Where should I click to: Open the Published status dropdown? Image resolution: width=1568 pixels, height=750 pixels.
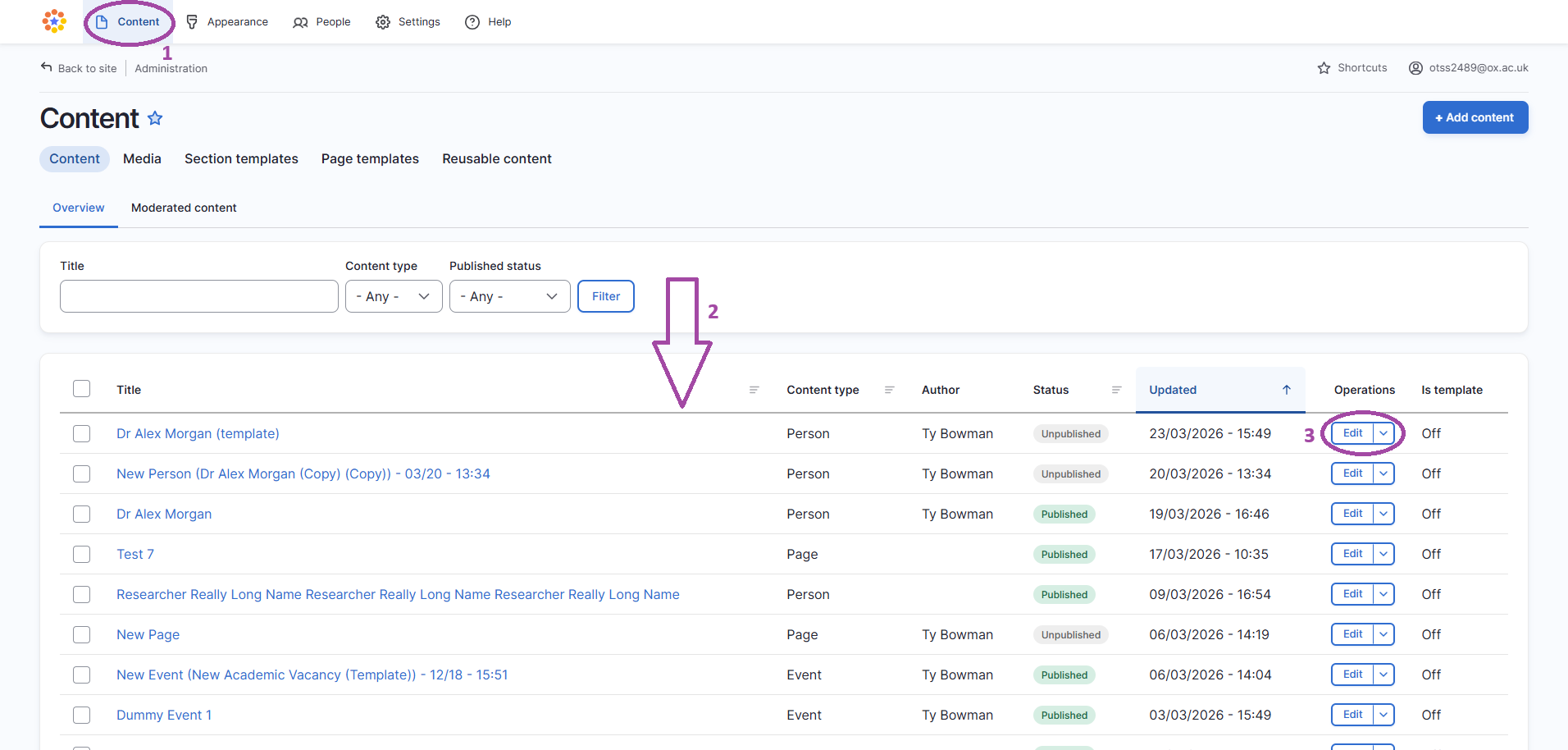[x=509, y=296]
